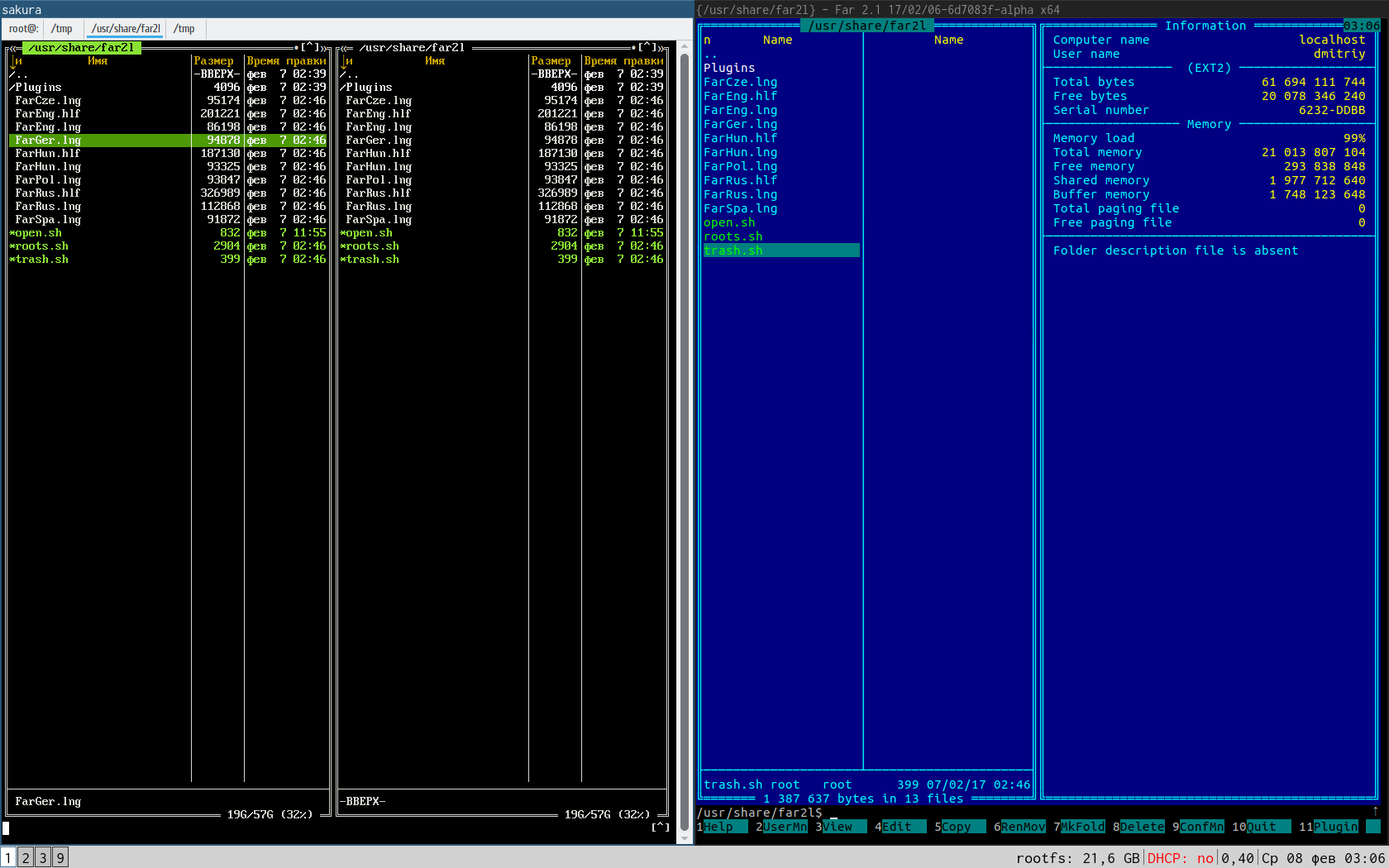
Task: Click the 8 Delete function key
Action: (1138, 827)
